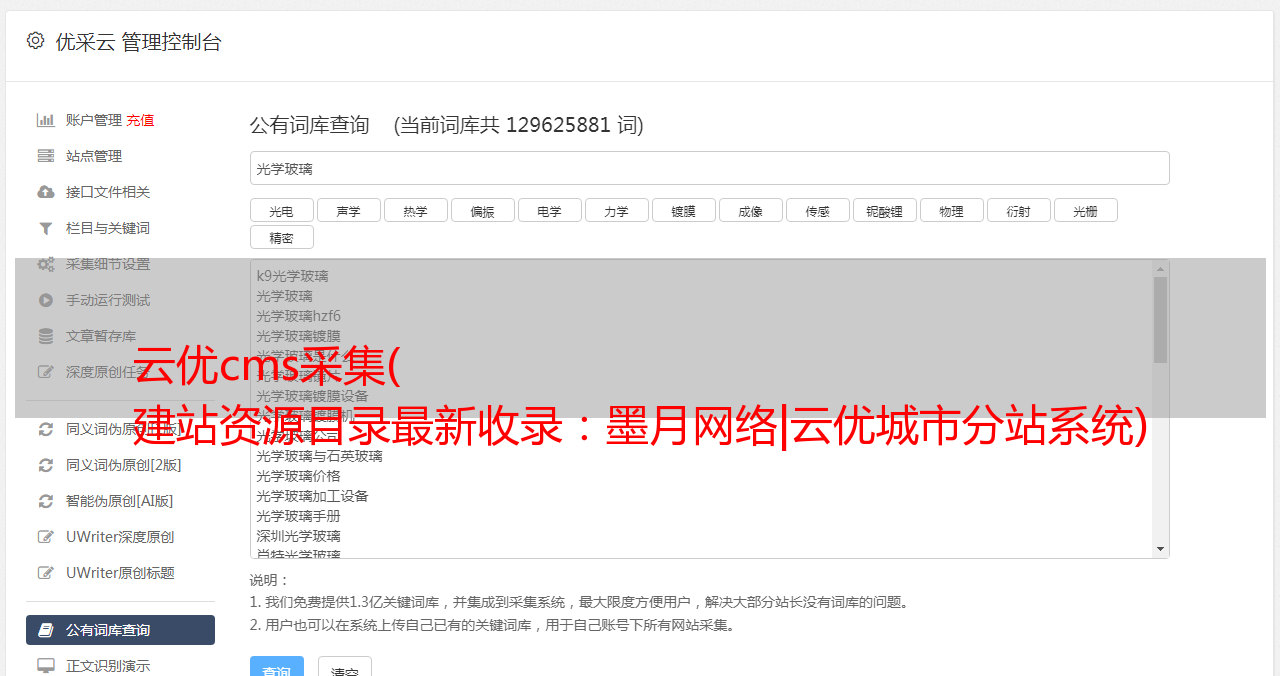Open 采集细节设置 via its gears icon
The image size is (1280, 676).
click(46, 264)
